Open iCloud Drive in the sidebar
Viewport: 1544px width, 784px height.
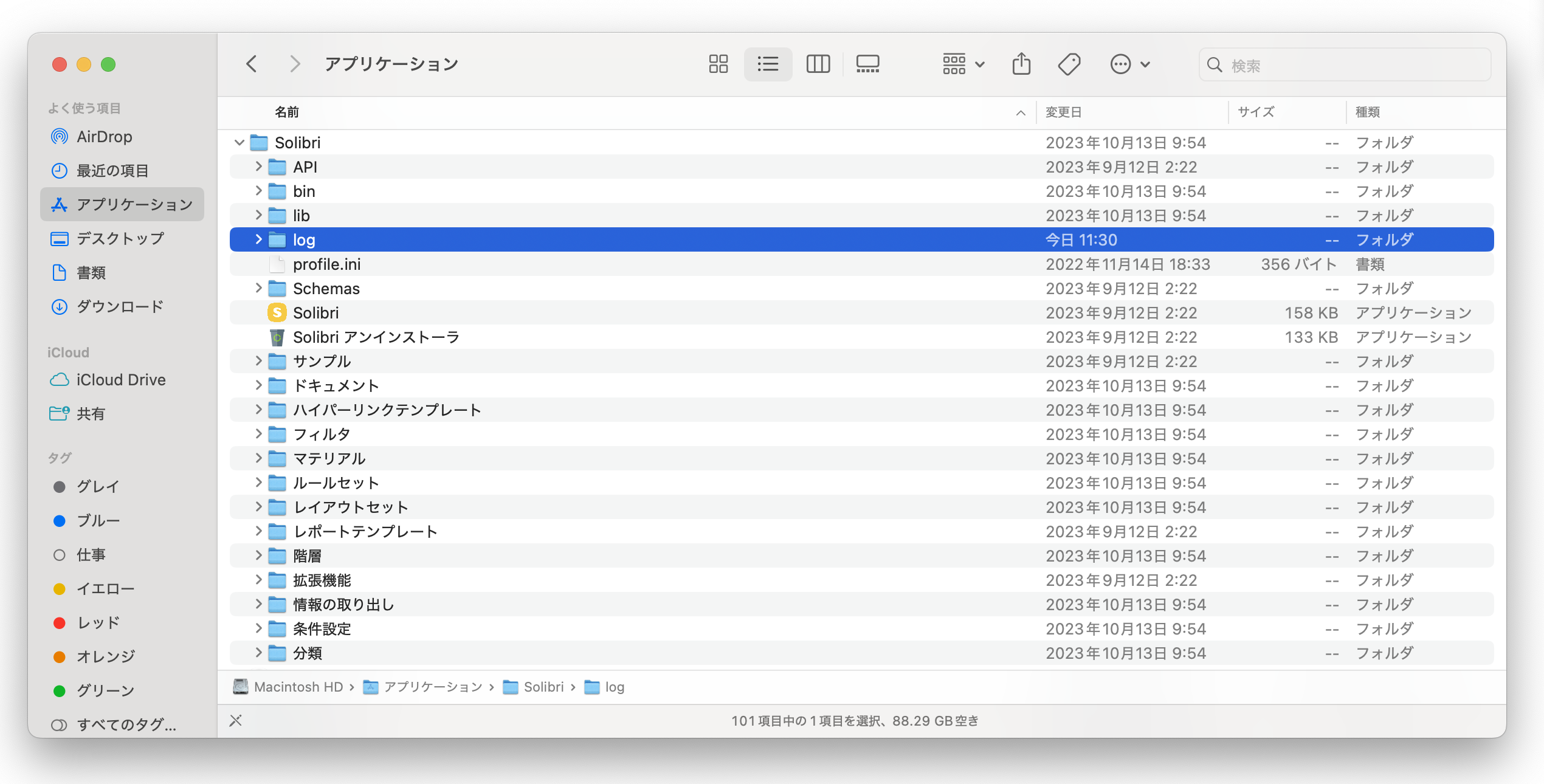122,380
